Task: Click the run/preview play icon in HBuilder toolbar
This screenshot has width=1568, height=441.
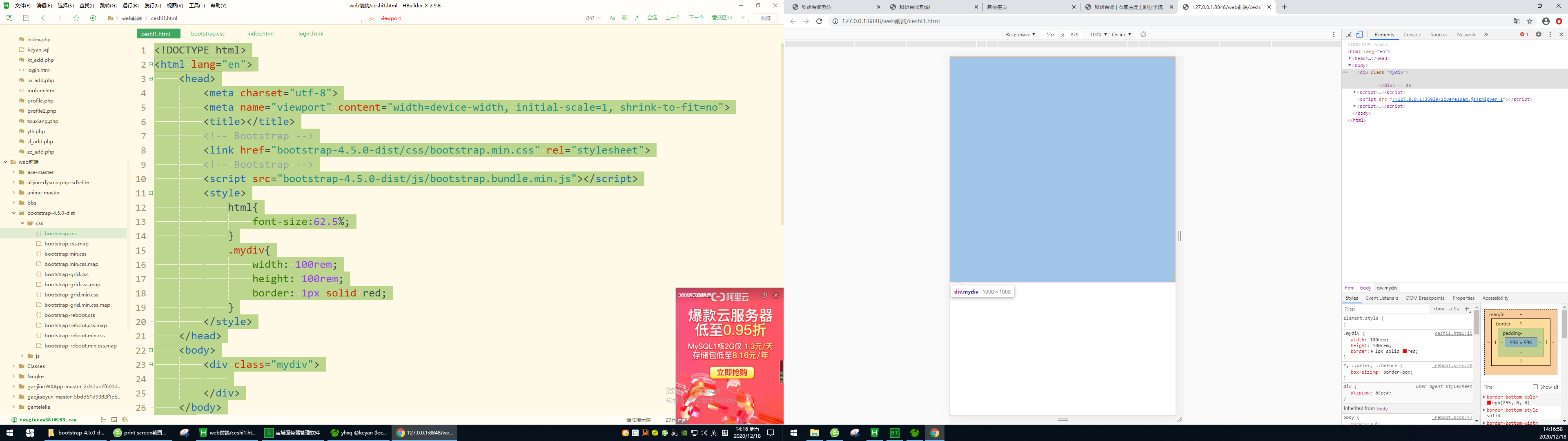Action: (x=93, y=18)
